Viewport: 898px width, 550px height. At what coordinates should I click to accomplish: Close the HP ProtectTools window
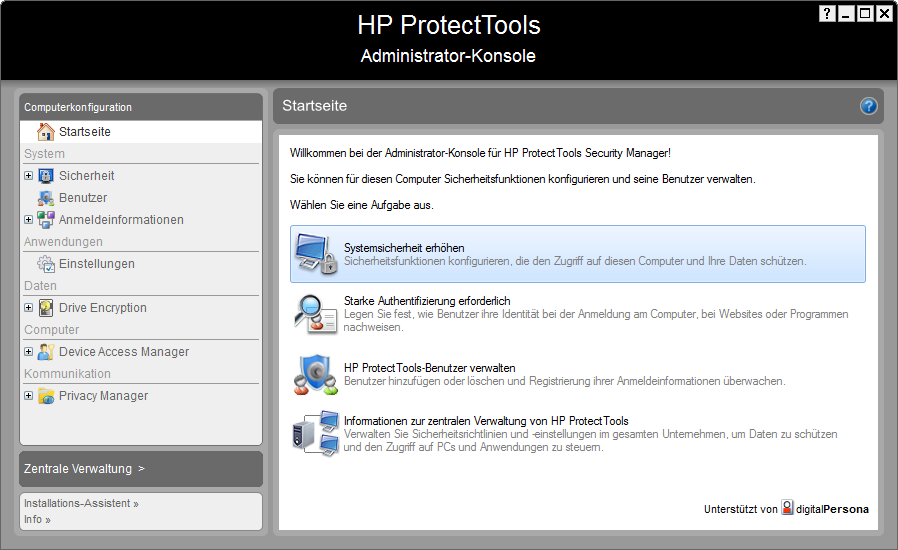click(884, 13)
